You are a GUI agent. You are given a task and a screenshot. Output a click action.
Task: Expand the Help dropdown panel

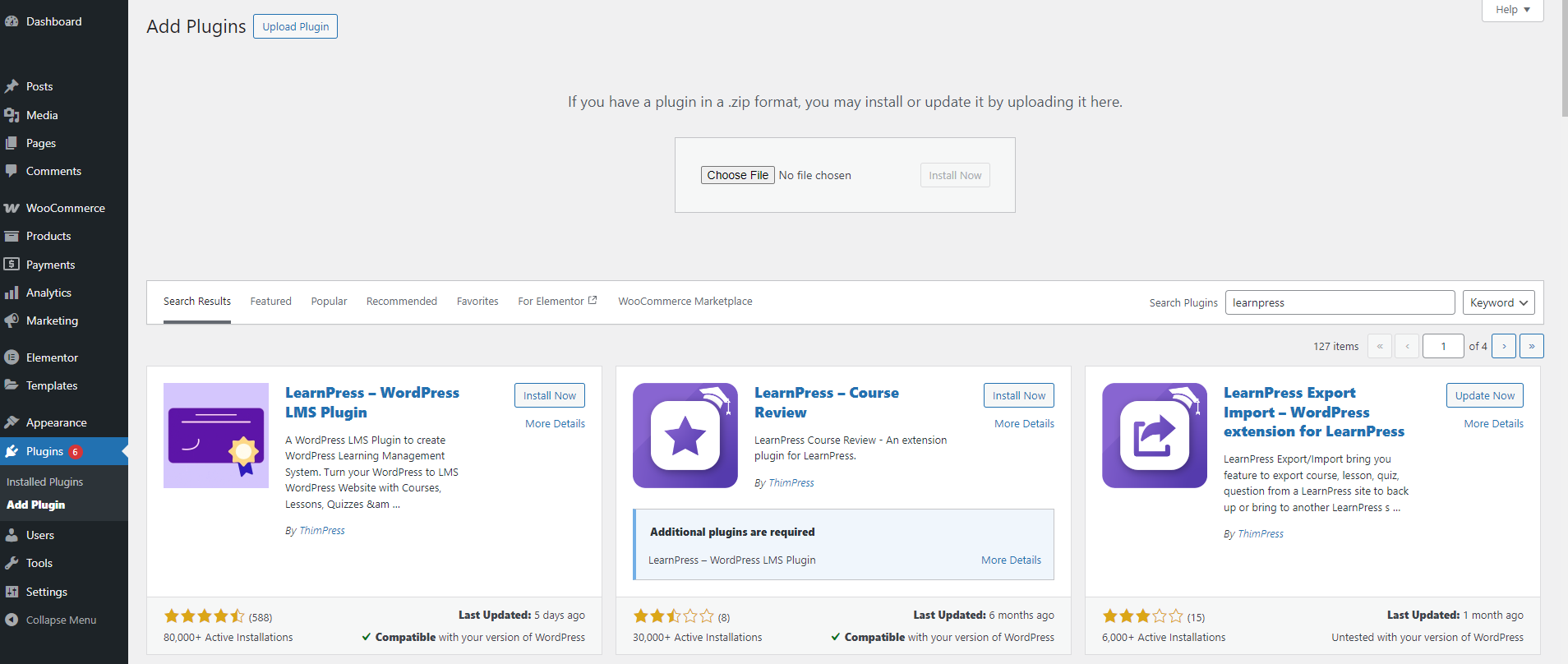click(x=1512, y=10)
